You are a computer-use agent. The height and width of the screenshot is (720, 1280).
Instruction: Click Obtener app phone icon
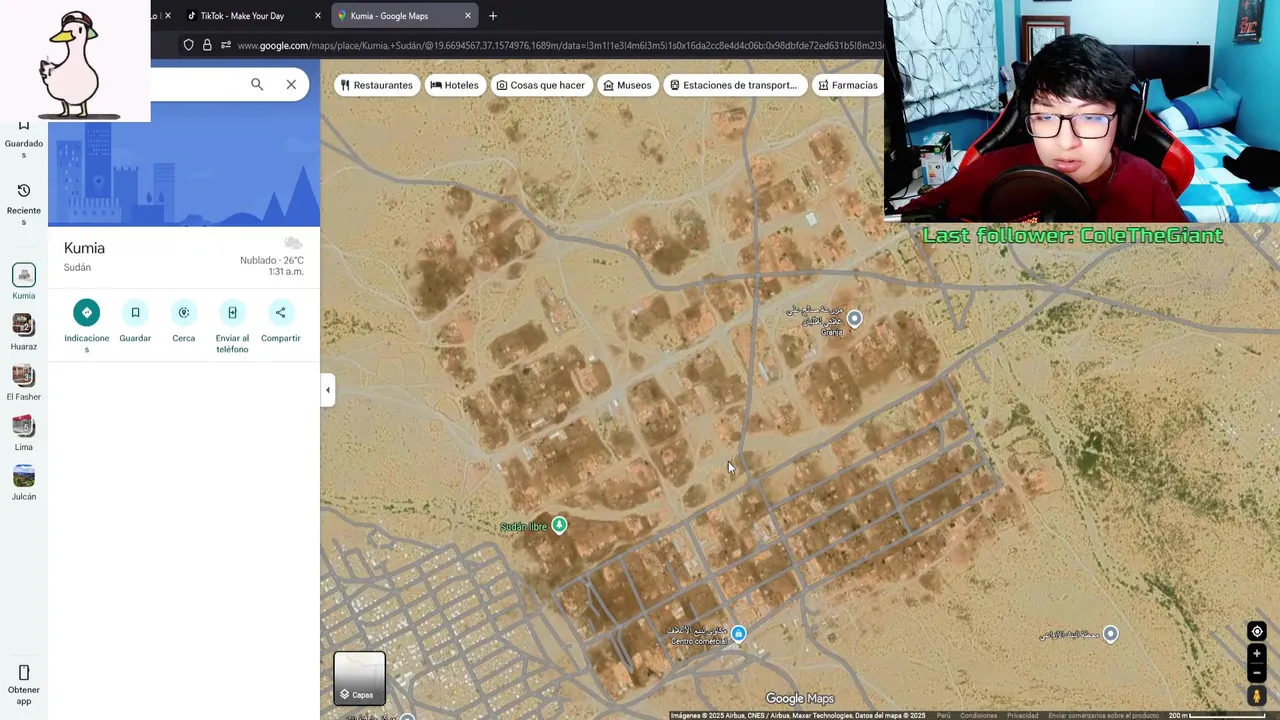click(24, 672)
